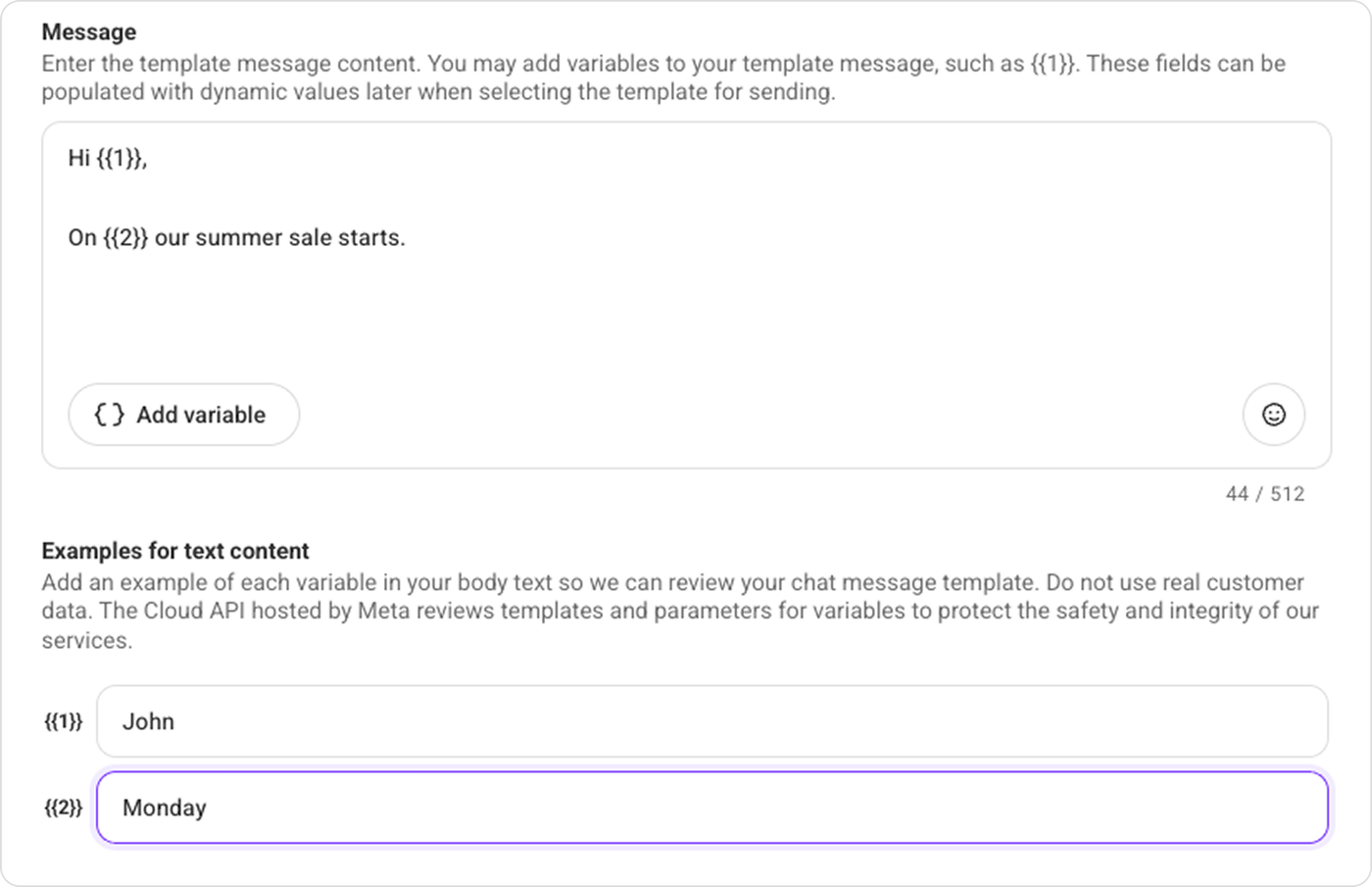Click the "our summer sale starts." text
Screen dimensions: 1372x887
[279, 238]
